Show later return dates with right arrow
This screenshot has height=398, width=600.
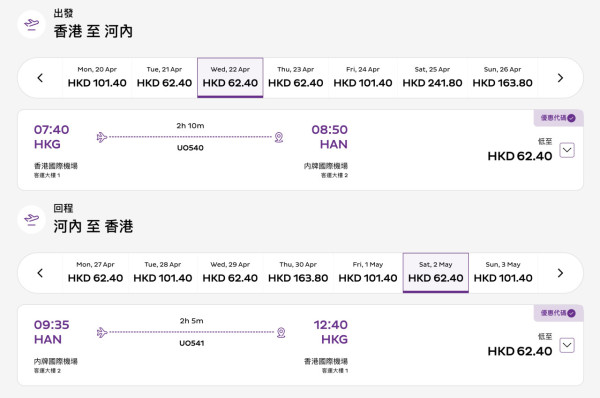(x=560, y=273)
